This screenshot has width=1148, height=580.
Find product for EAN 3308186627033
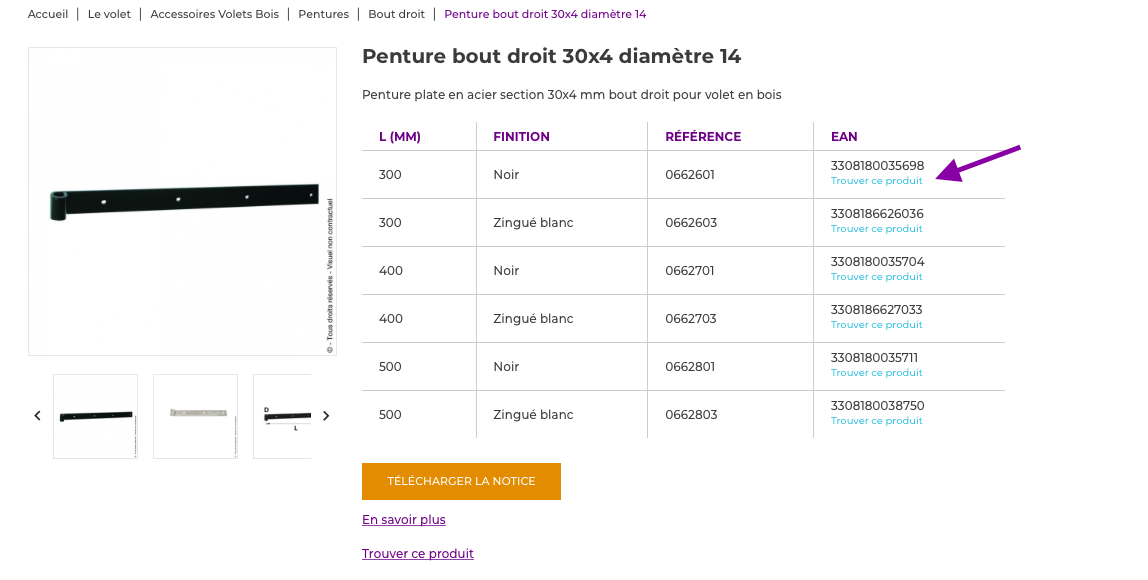pyautogui.click(x=876, y=325)
